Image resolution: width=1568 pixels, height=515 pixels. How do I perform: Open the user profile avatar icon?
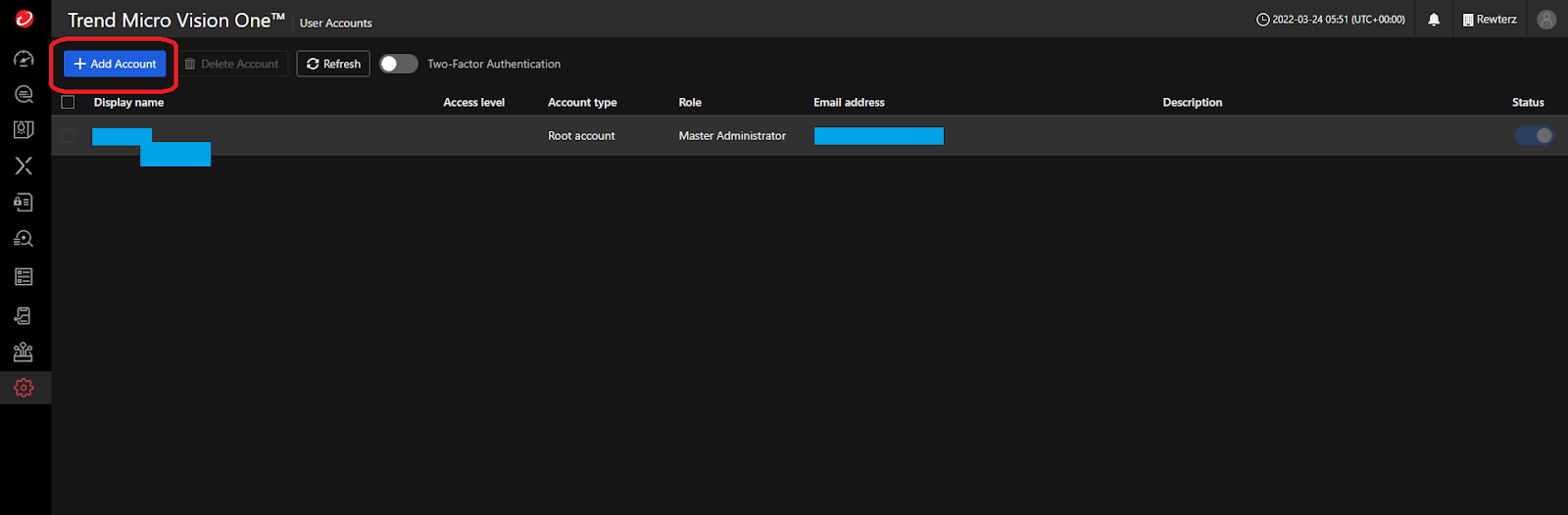[1546, 20]
